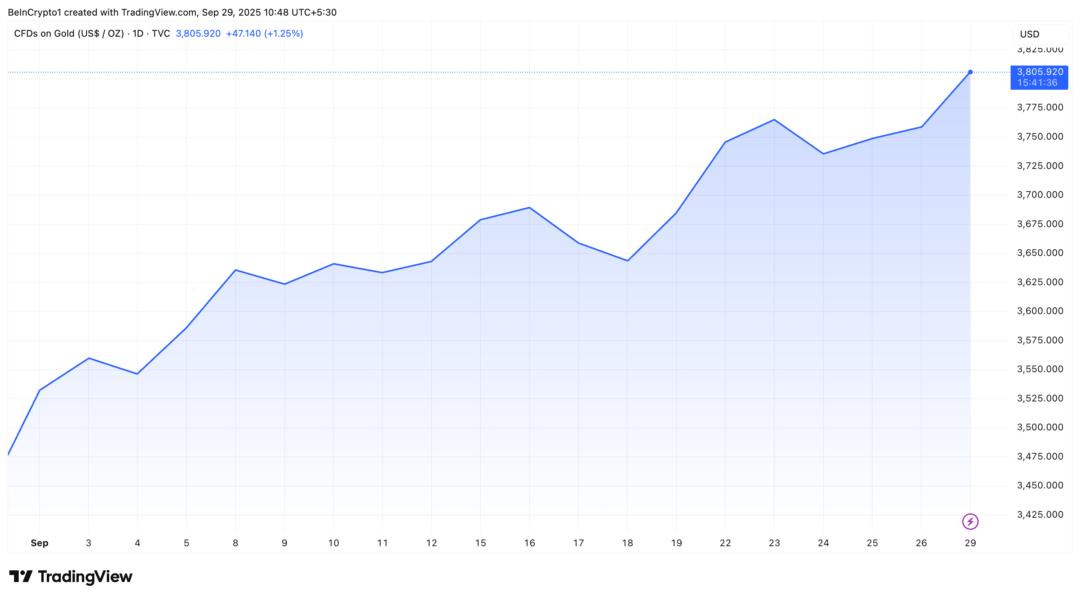
Task: Click the purple lightning bolt icon
Action: (x=970, y=522)
